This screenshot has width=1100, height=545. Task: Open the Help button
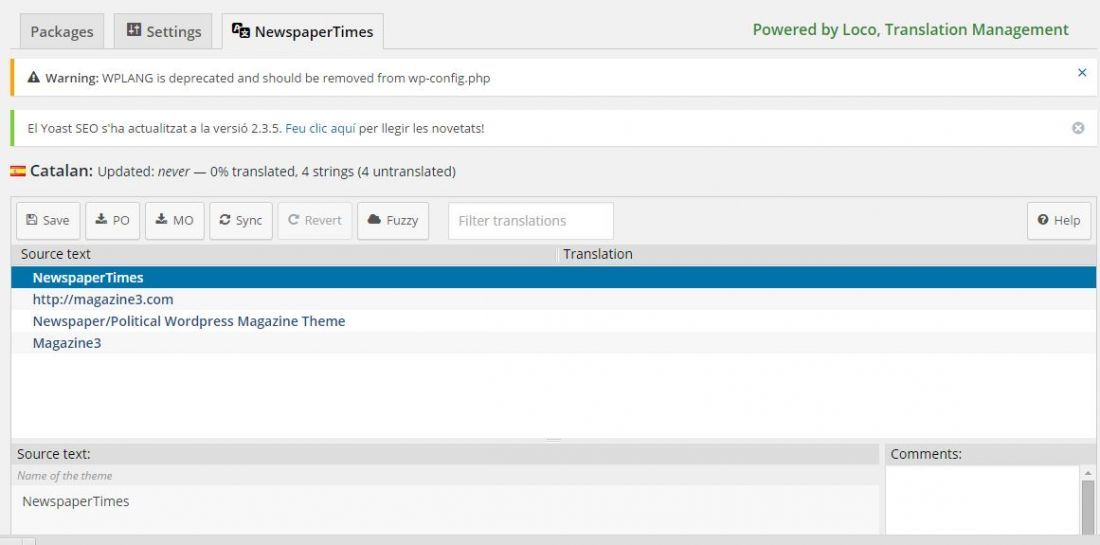(1059, 220)
